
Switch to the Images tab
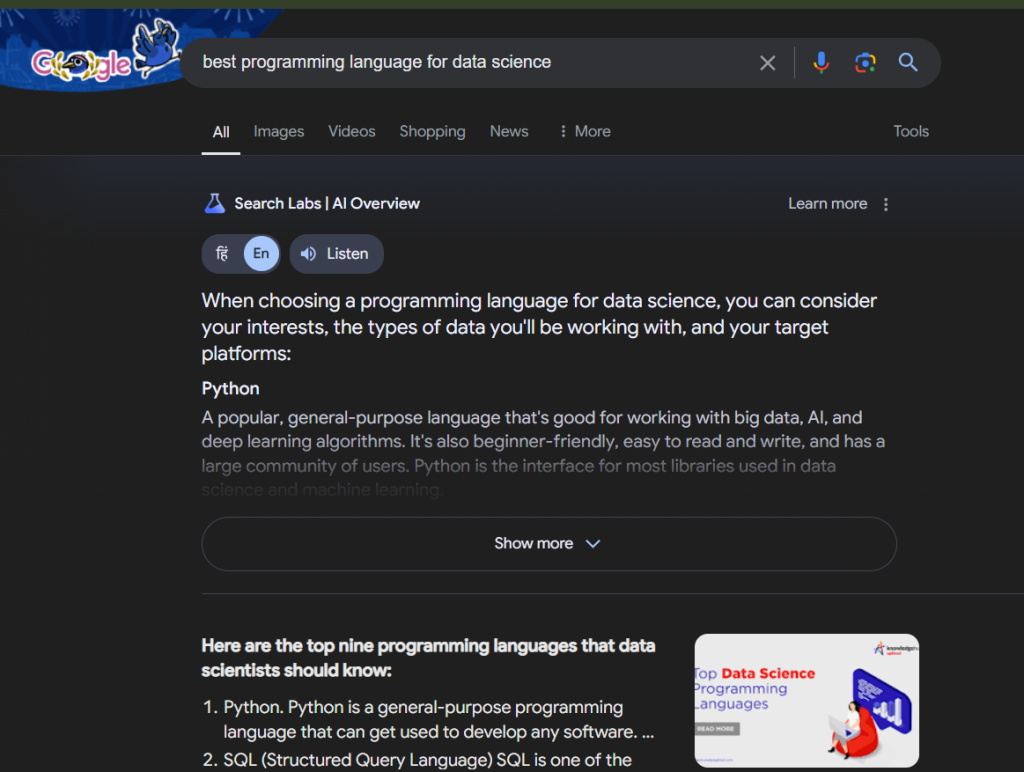(279, 131)
